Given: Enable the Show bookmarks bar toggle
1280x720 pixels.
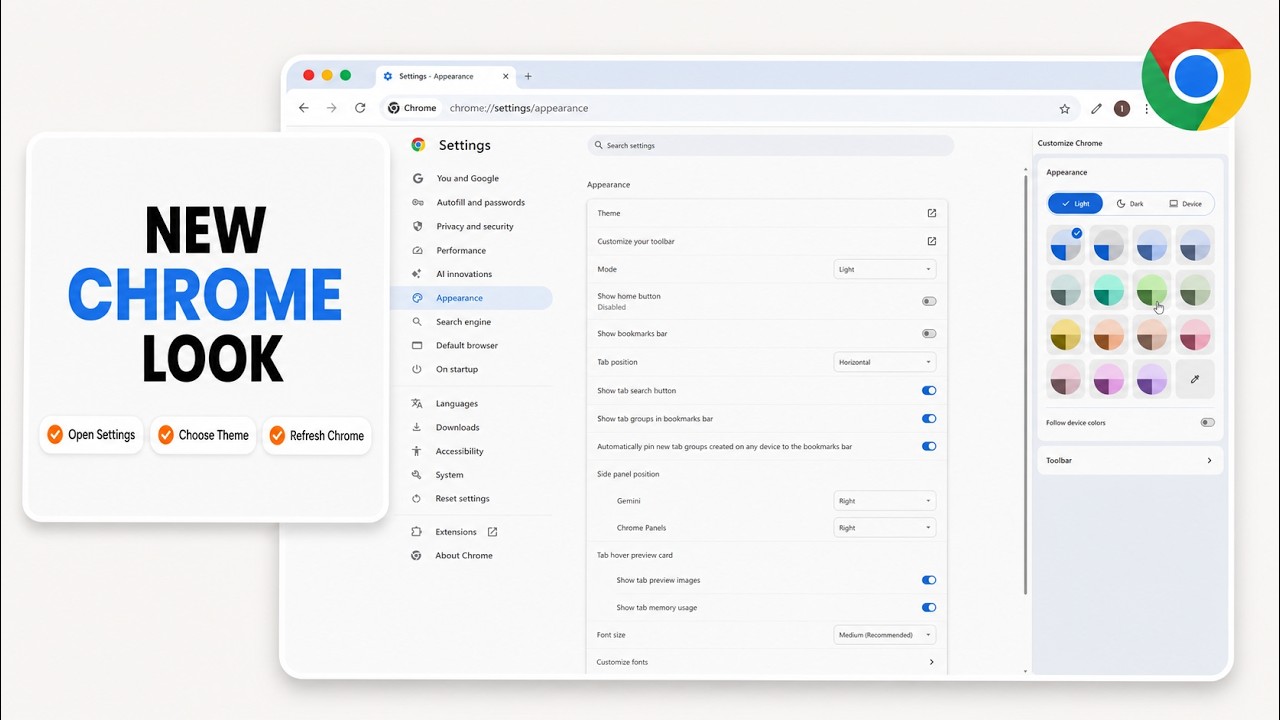Looking at the screenshot, I should 929,333.
